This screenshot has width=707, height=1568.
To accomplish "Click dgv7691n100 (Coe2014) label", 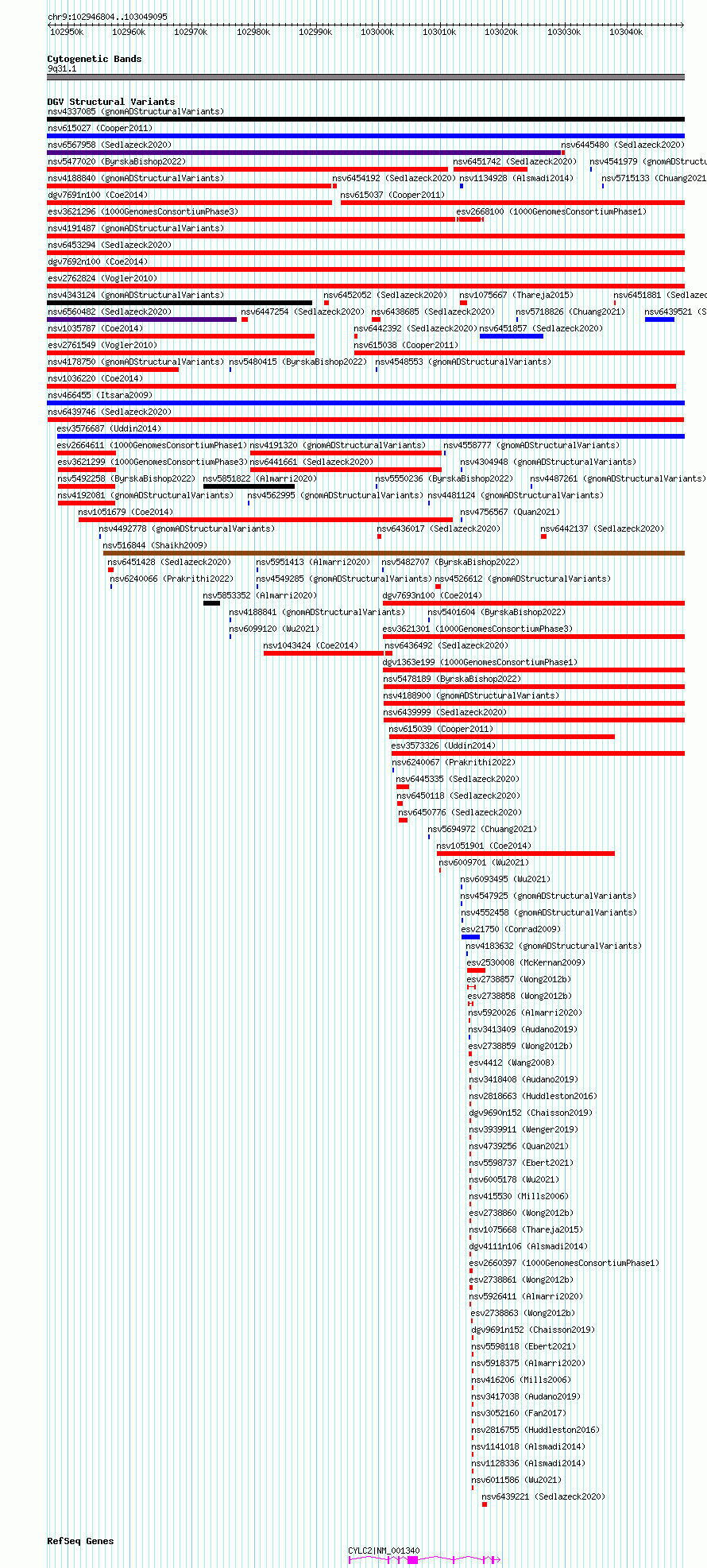I will 98,195.
